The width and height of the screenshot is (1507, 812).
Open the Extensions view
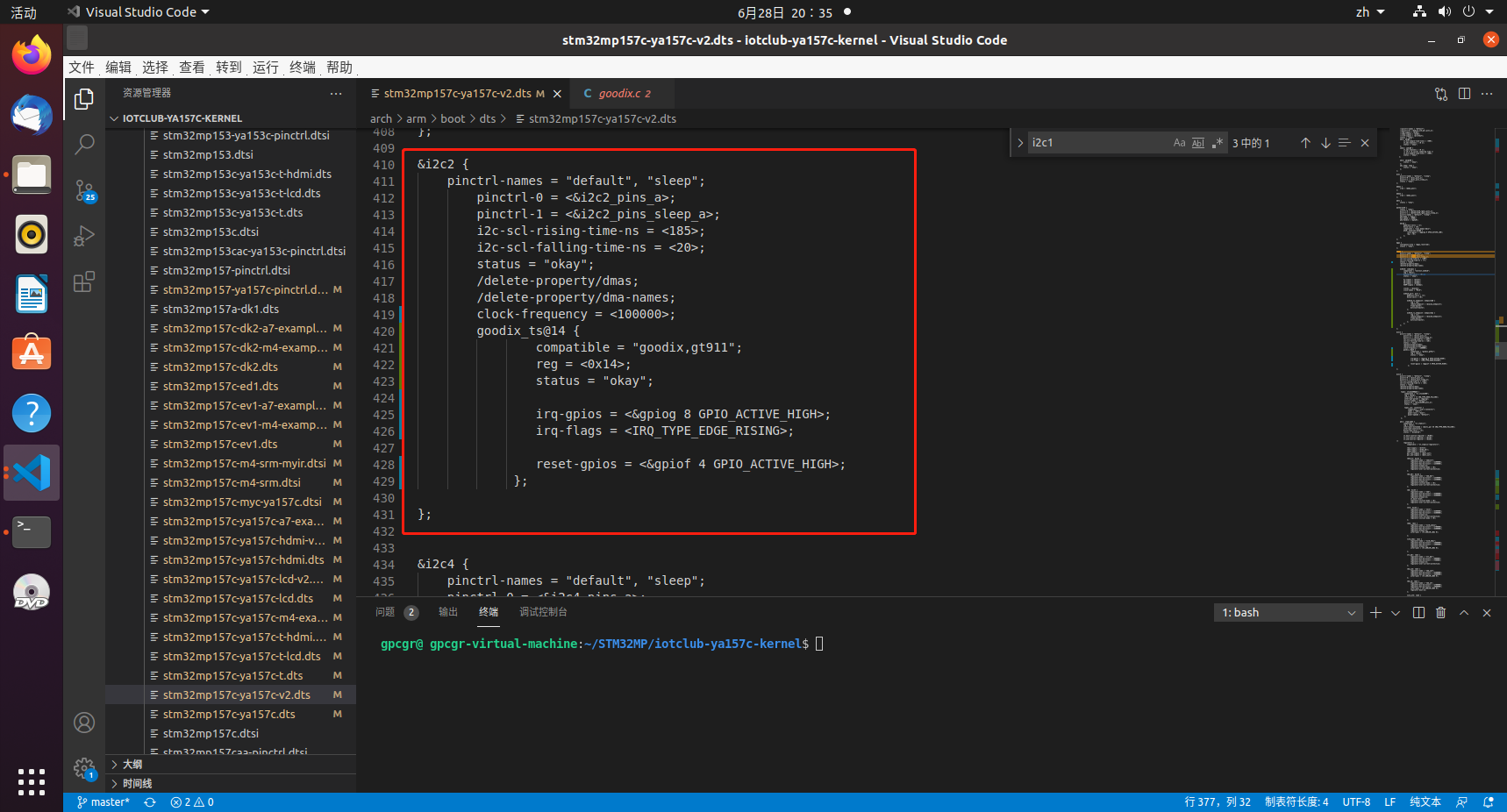coord(84,281)
